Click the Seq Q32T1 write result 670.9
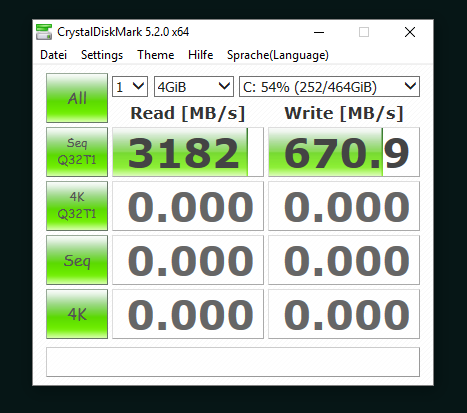This screenshot has width=467, height=413. tap(344, 152)
